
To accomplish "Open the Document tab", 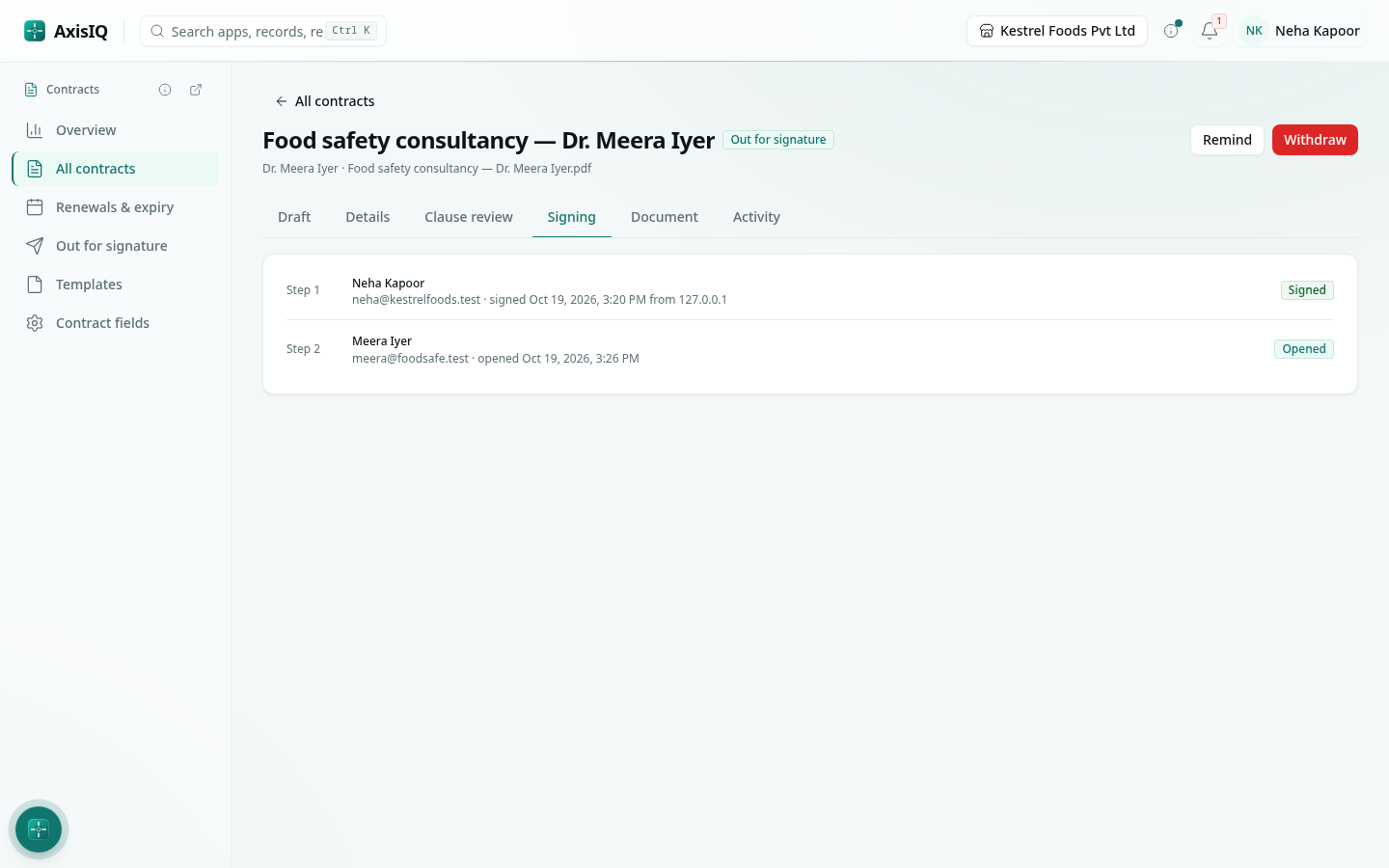I will pos(665,217).
